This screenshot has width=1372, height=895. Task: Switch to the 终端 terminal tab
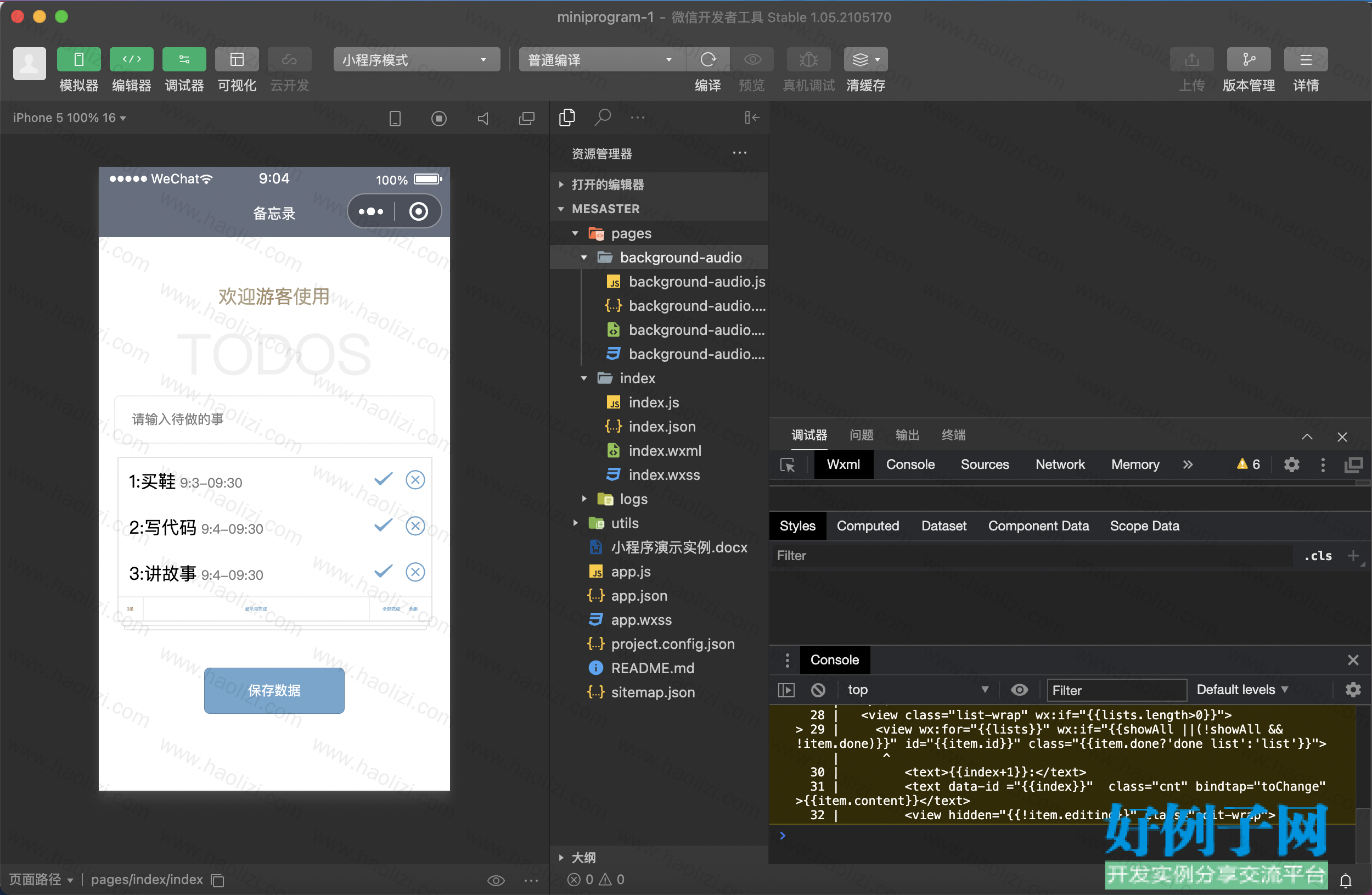point(953,435)
